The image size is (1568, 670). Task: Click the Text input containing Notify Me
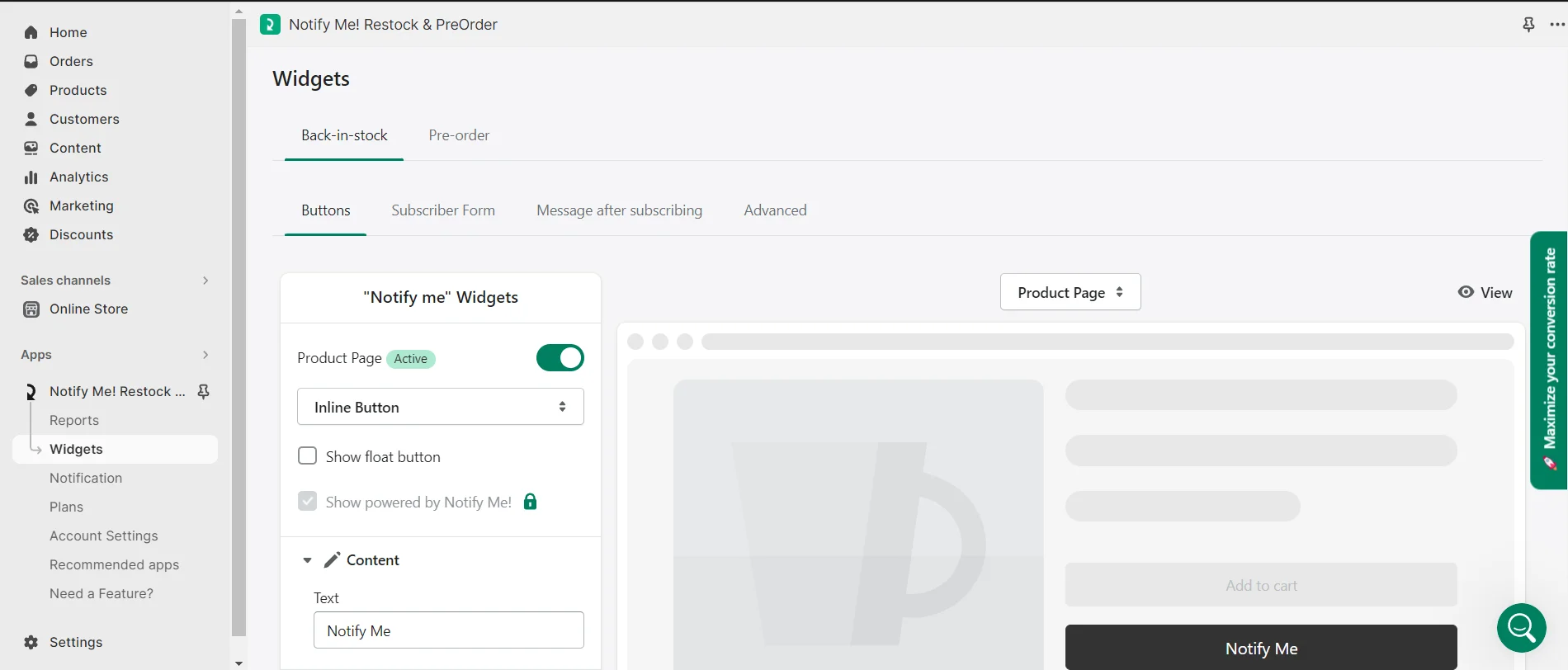click(x=449, y=630)
